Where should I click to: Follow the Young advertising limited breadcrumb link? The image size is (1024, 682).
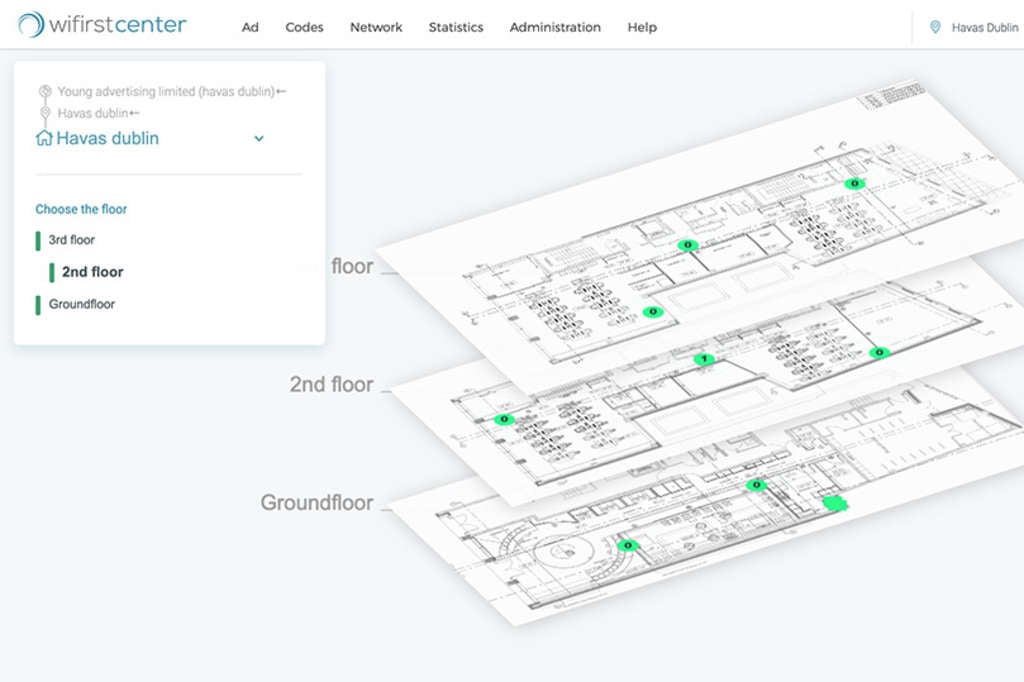[166, 92]
